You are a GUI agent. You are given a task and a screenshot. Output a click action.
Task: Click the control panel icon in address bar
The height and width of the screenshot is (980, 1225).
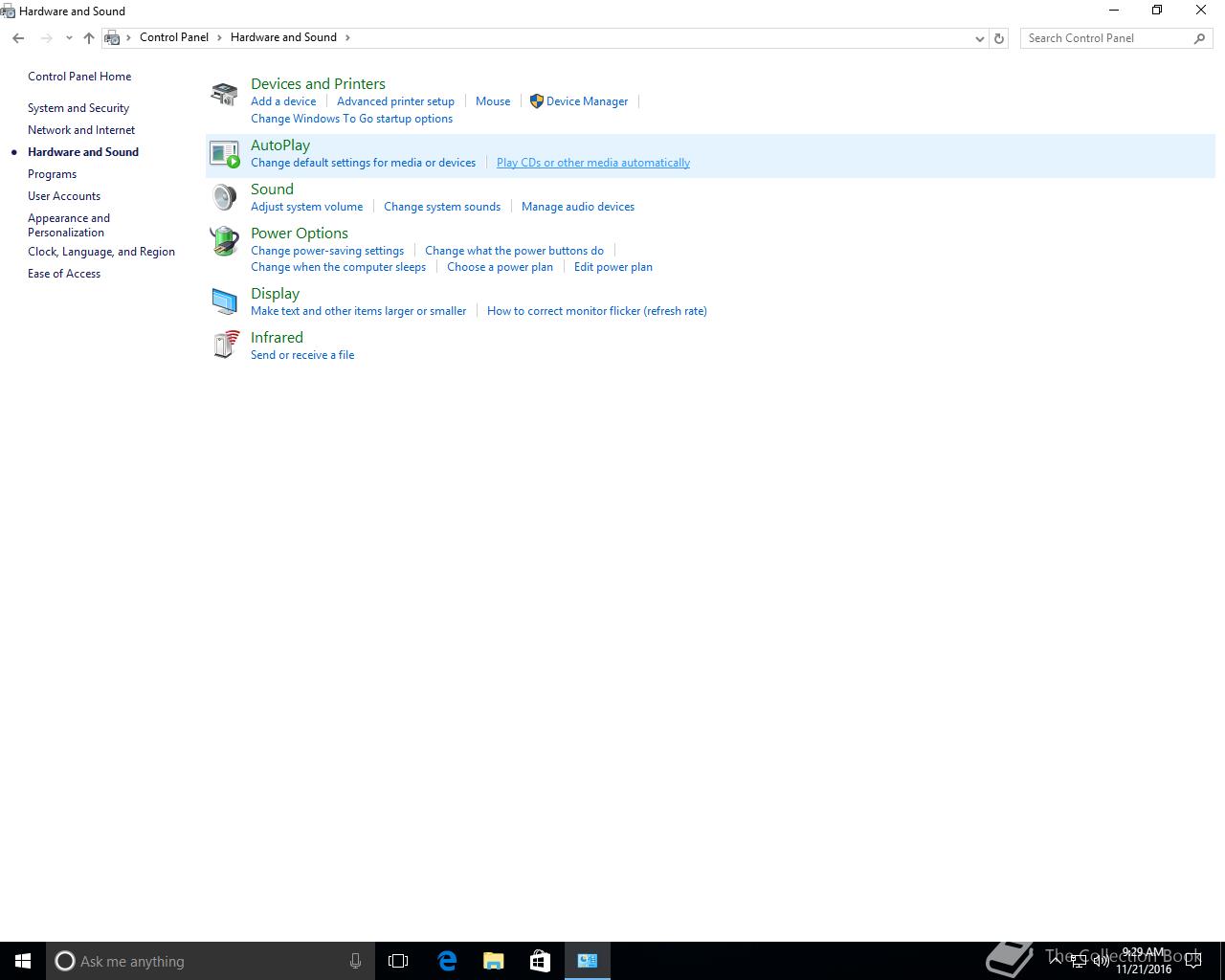pos(112,38)
